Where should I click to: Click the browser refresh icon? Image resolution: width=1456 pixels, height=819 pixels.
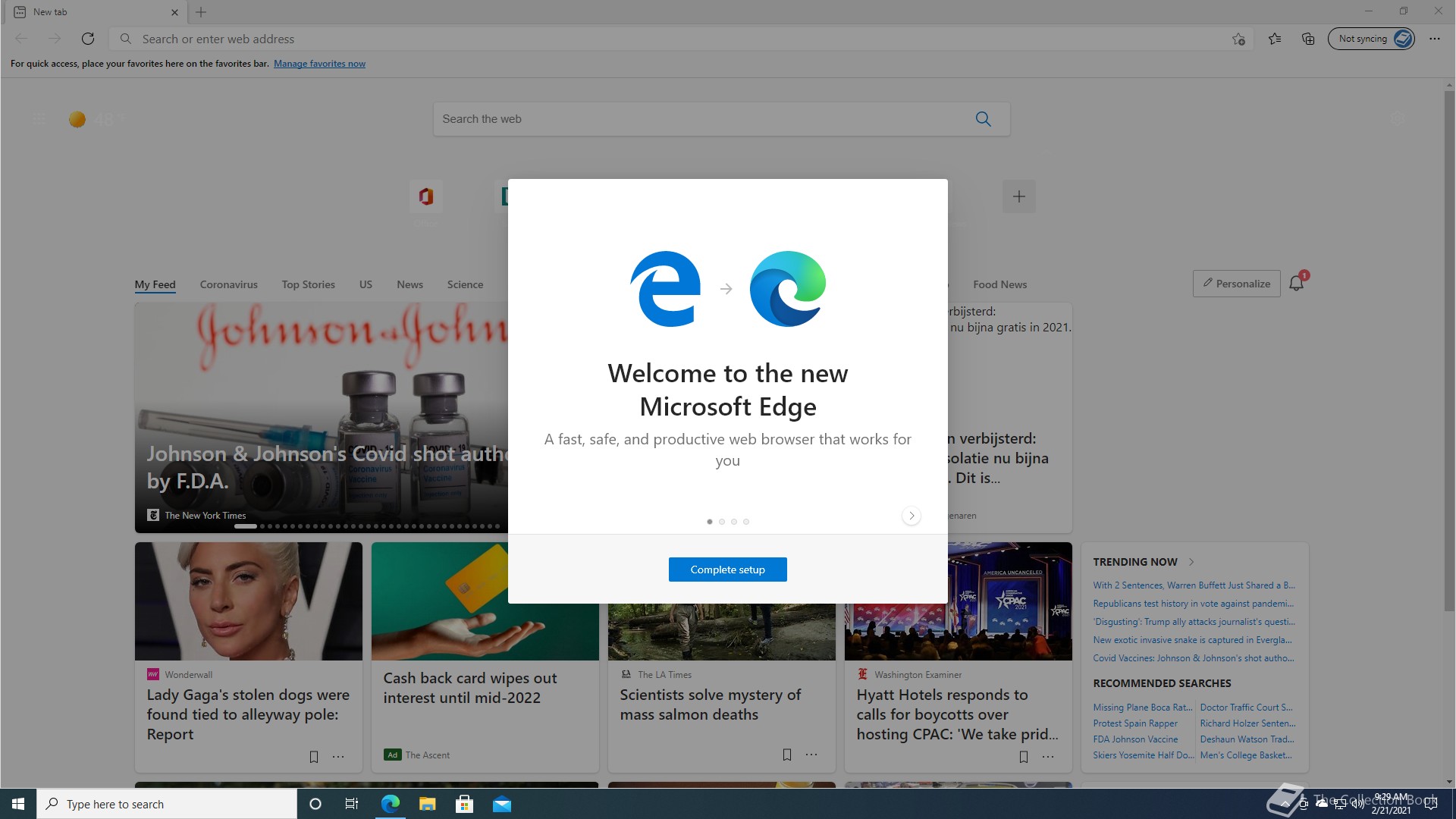coord(88,39)
